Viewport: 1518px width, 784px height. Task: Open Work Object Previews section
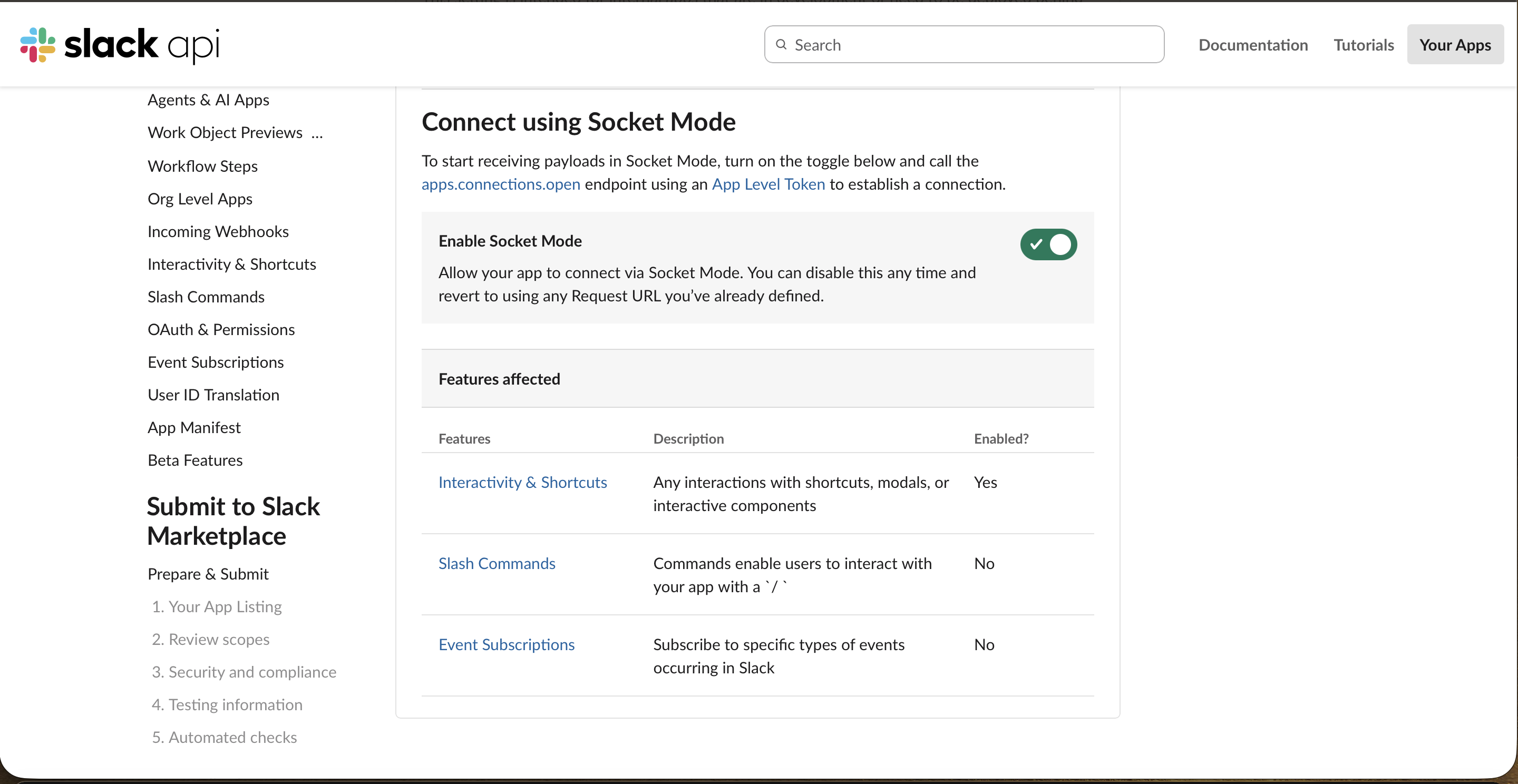pos(235,133)
